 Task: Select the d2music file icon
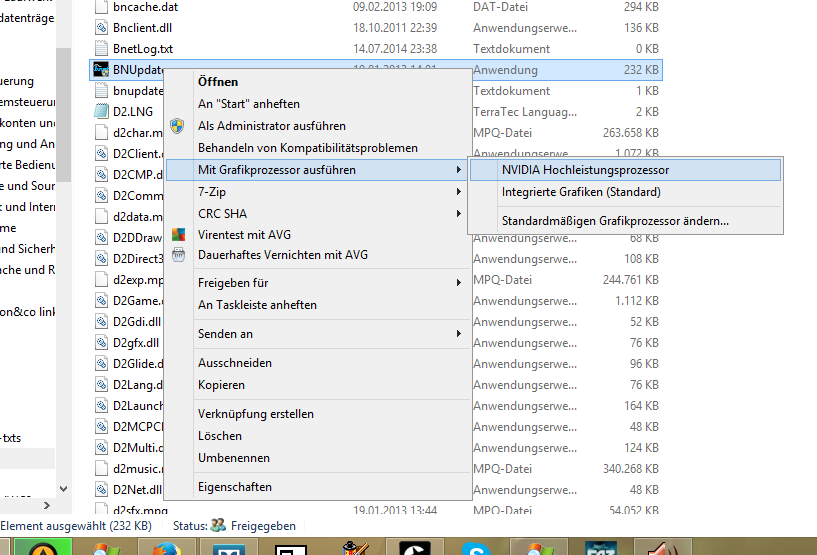point(101,468)
